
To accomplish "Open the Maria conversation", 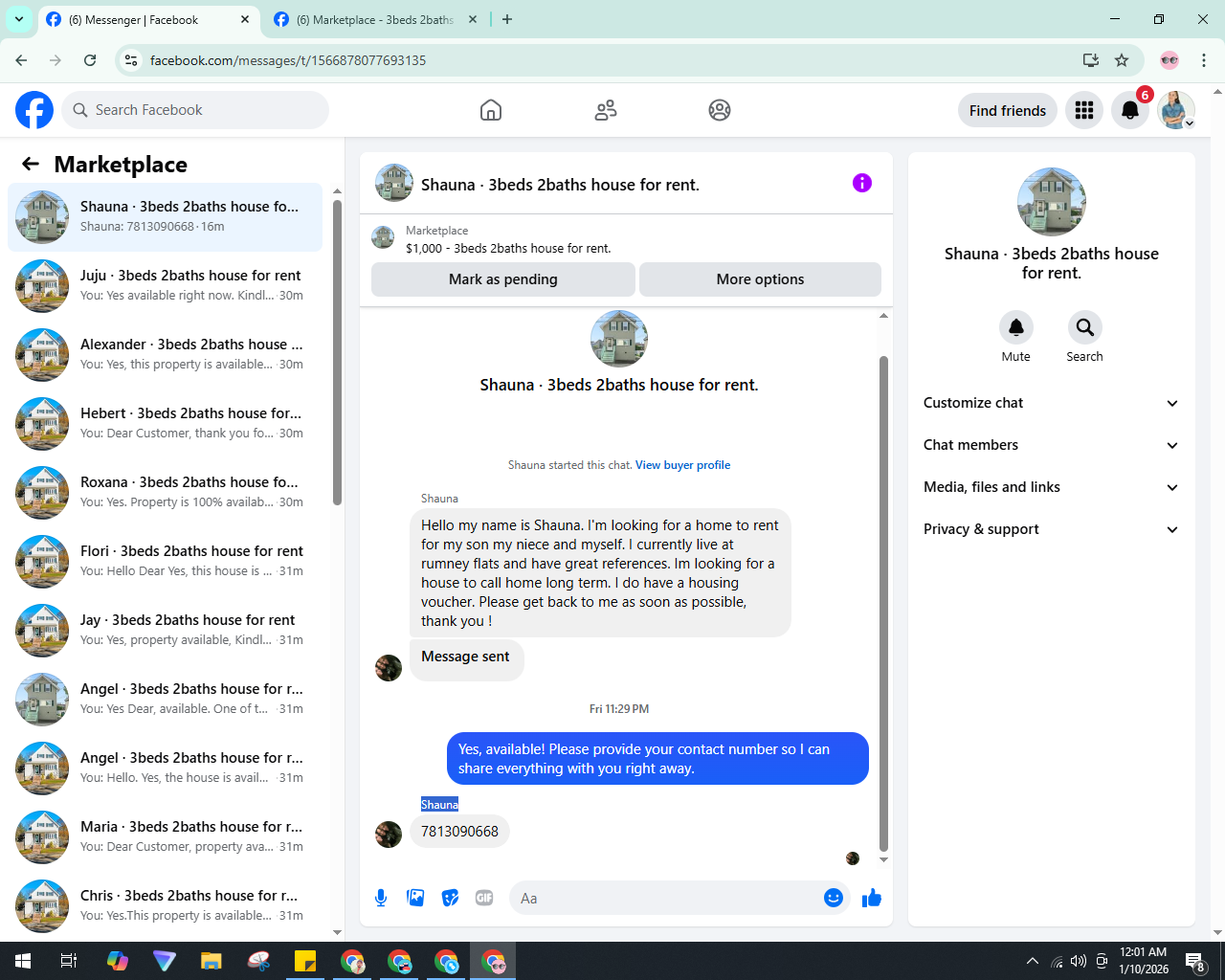I will coord(166,837).
